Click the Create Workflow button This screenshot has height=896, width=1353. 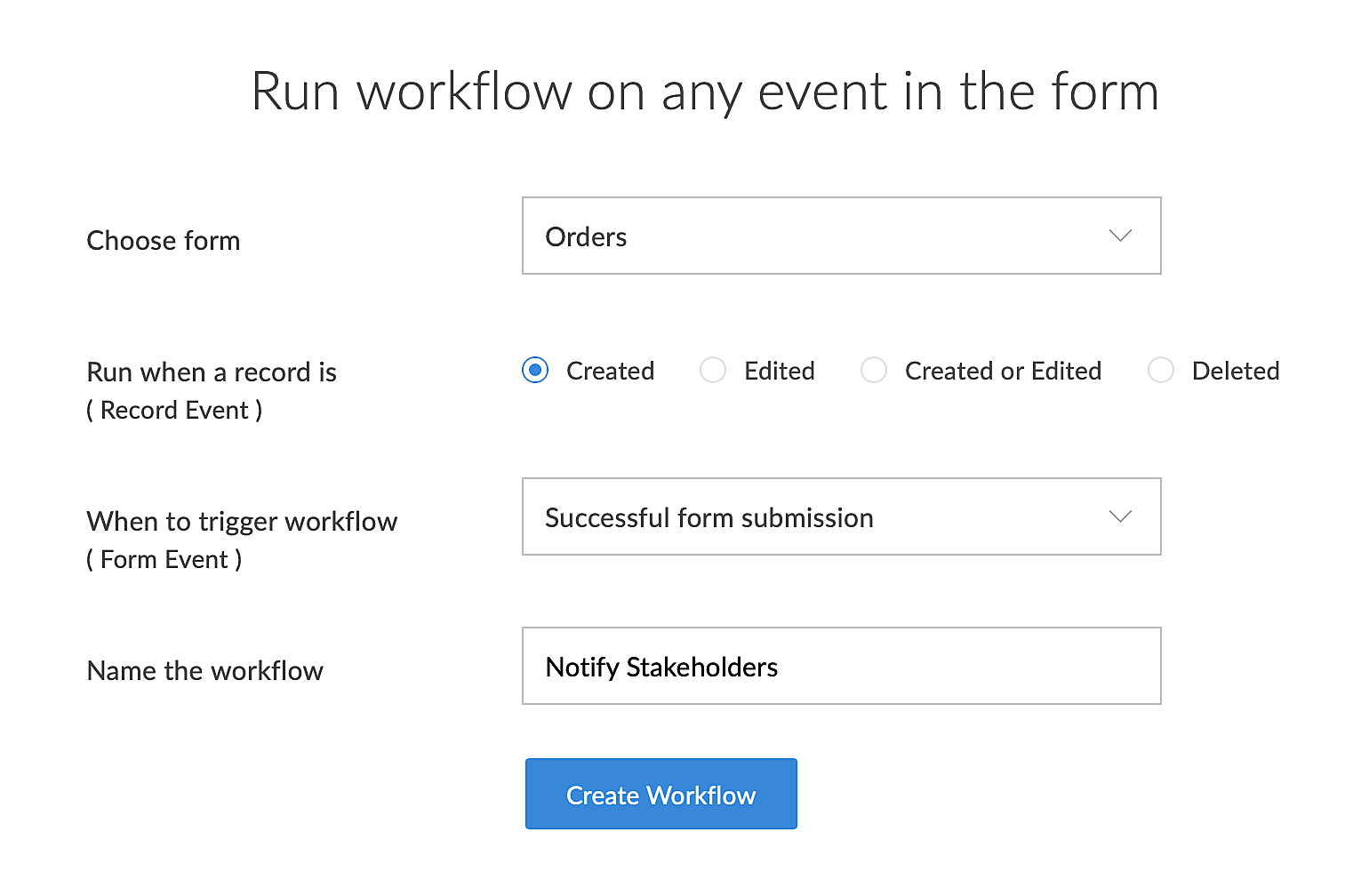pyautogui.click(x=660, y=795)
